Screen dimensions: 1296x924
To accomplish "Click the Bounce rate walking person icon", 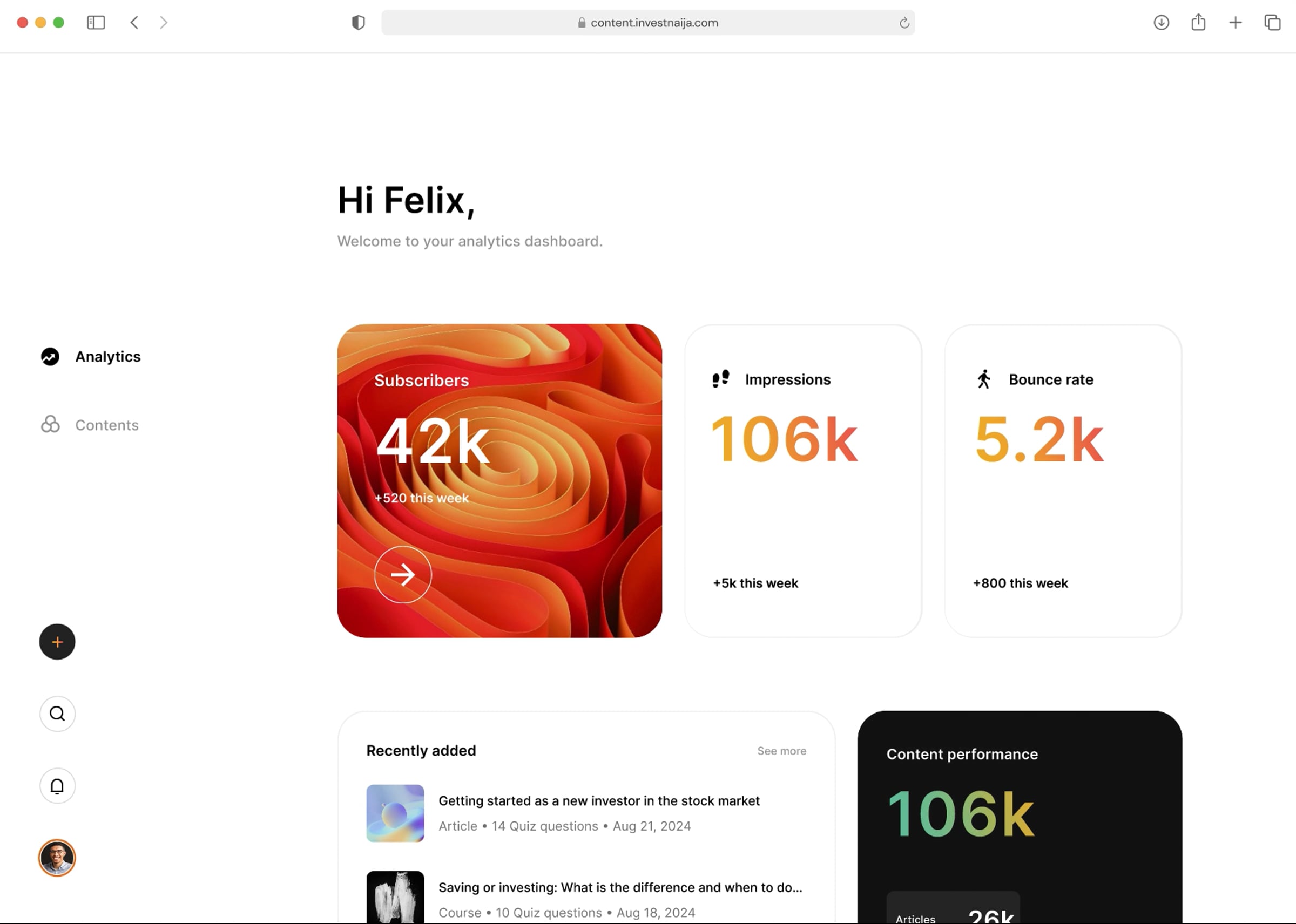I will (x=983, y=379).
